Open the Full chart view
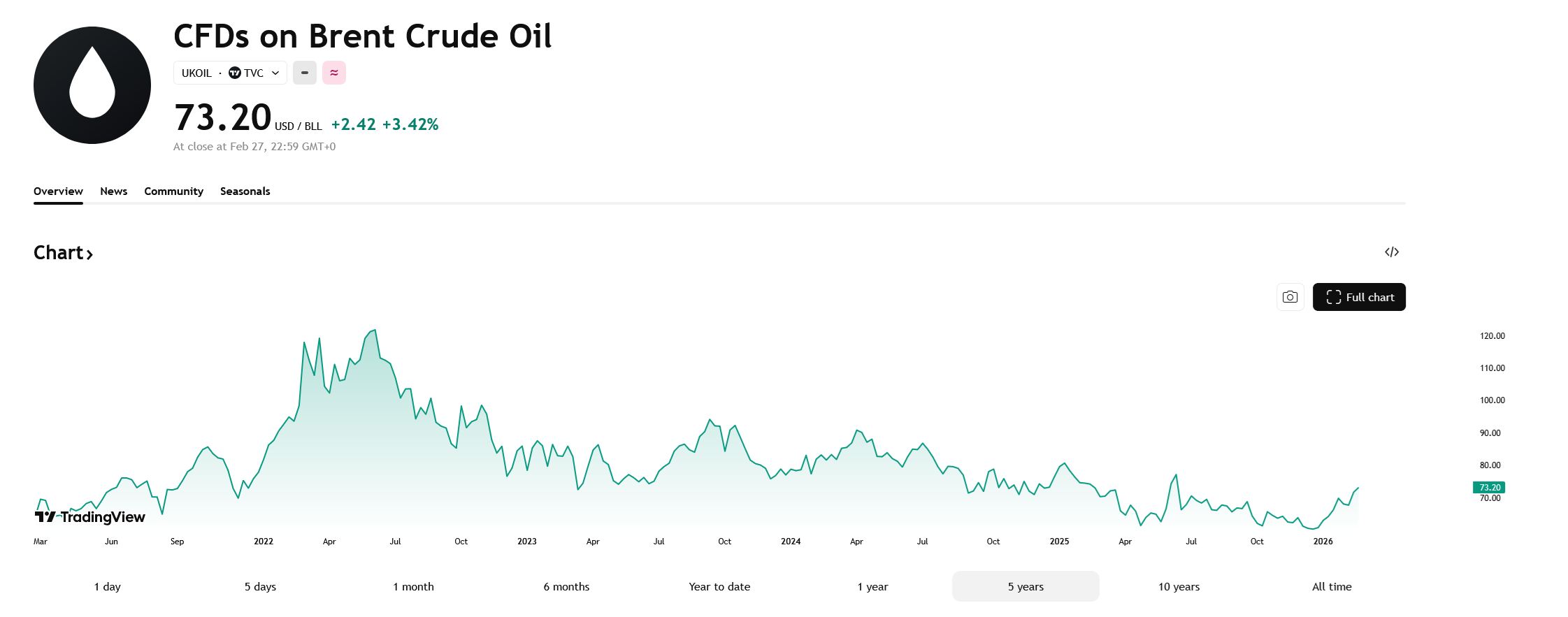Viewport: 1568px width, 617px height. (1358, 297)
